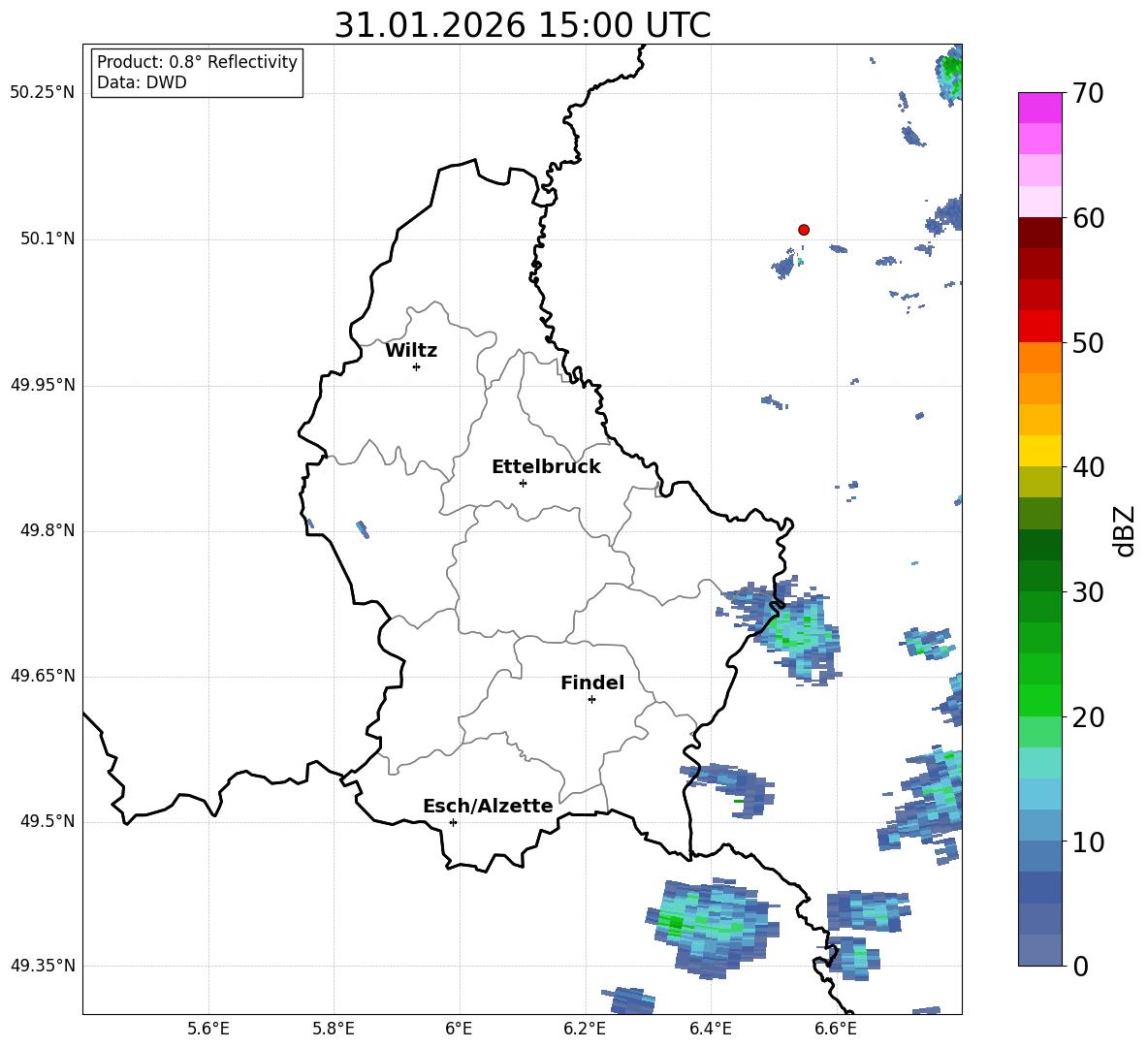Click the latitude label 50.1°N
Viewport: 1148px width, 1048px height.
(48, 238)
